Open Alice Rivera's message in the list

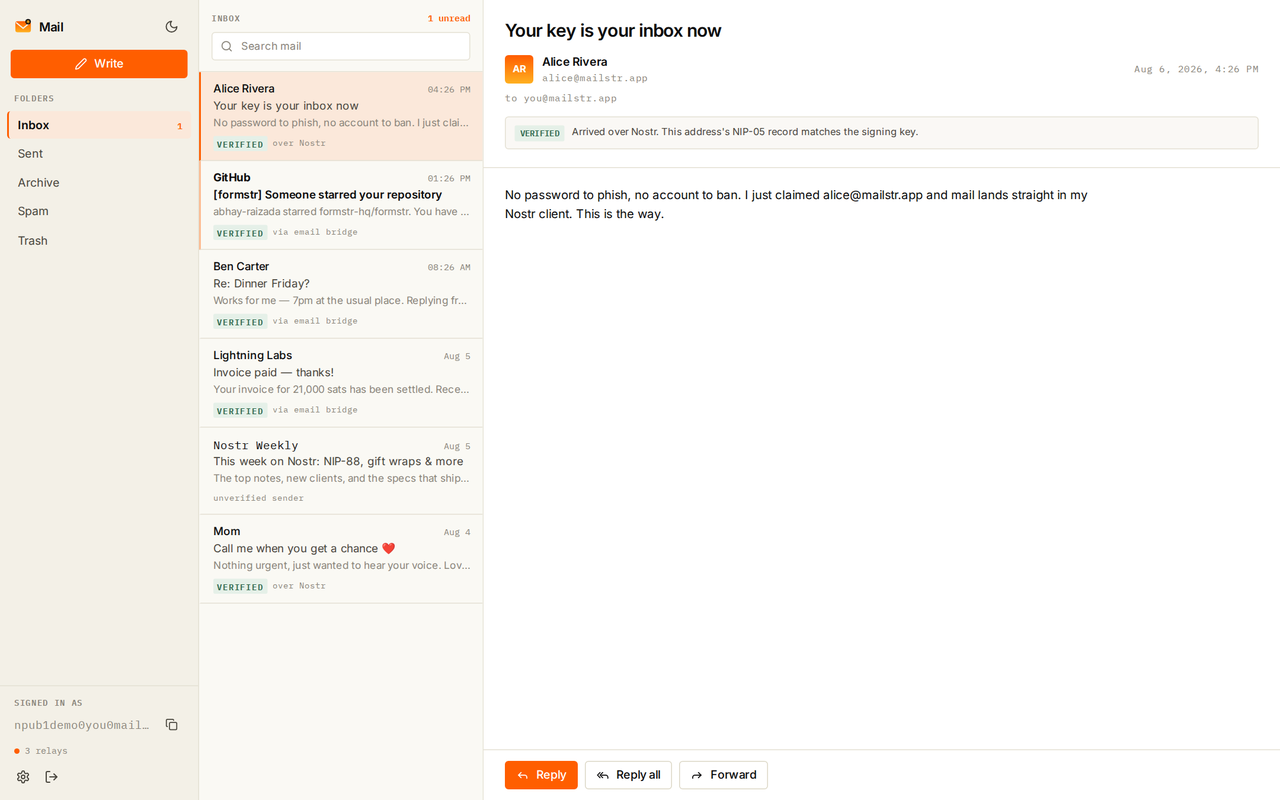(341, 116)
